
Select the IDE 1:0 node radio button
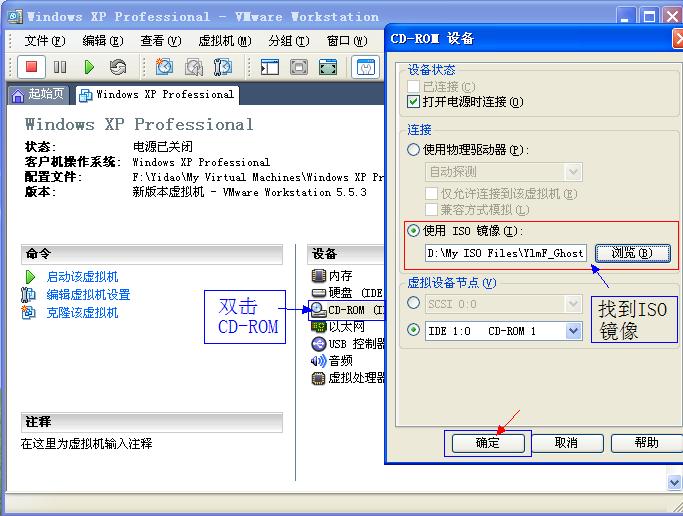point(413,330)
